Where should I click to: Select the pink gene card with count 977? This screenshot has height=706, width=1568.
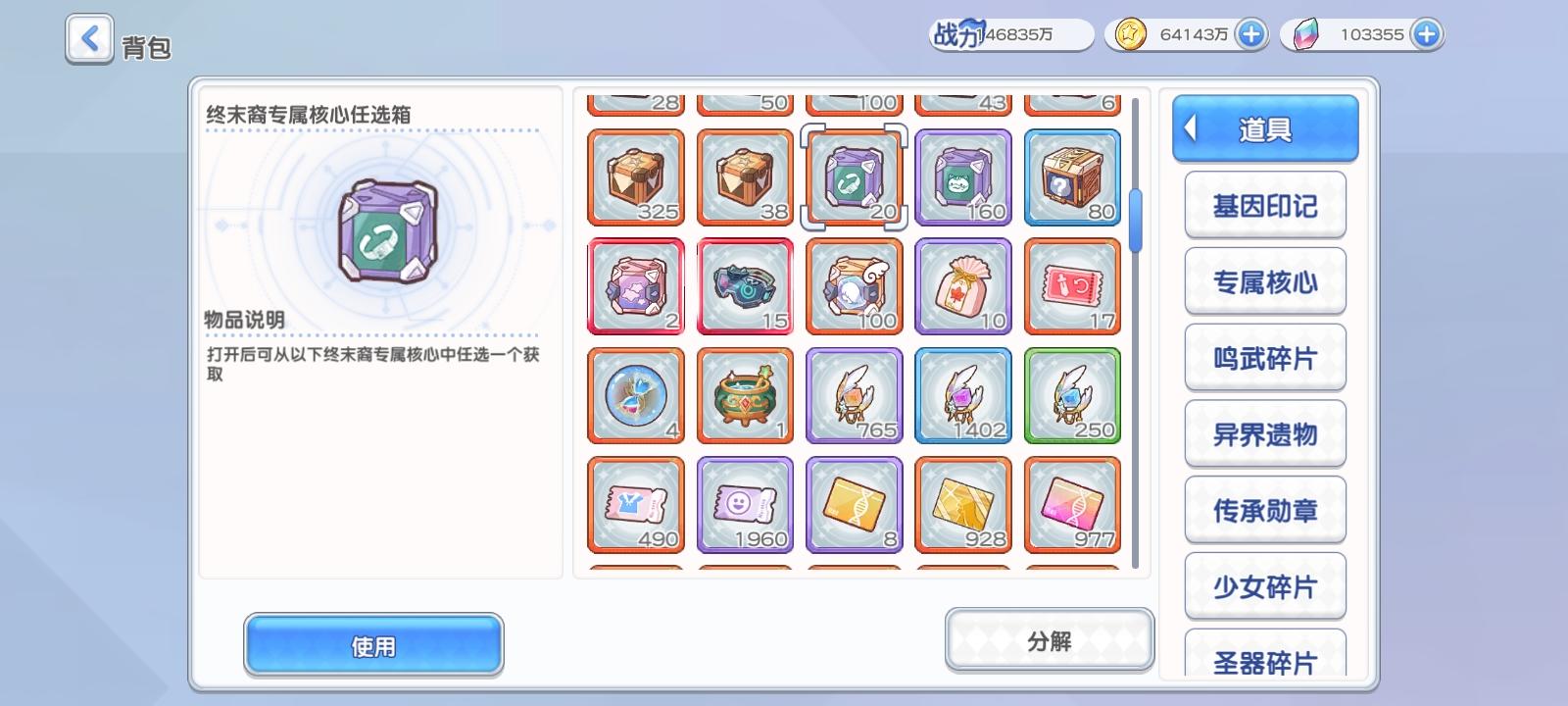(x=1072, y=504)
